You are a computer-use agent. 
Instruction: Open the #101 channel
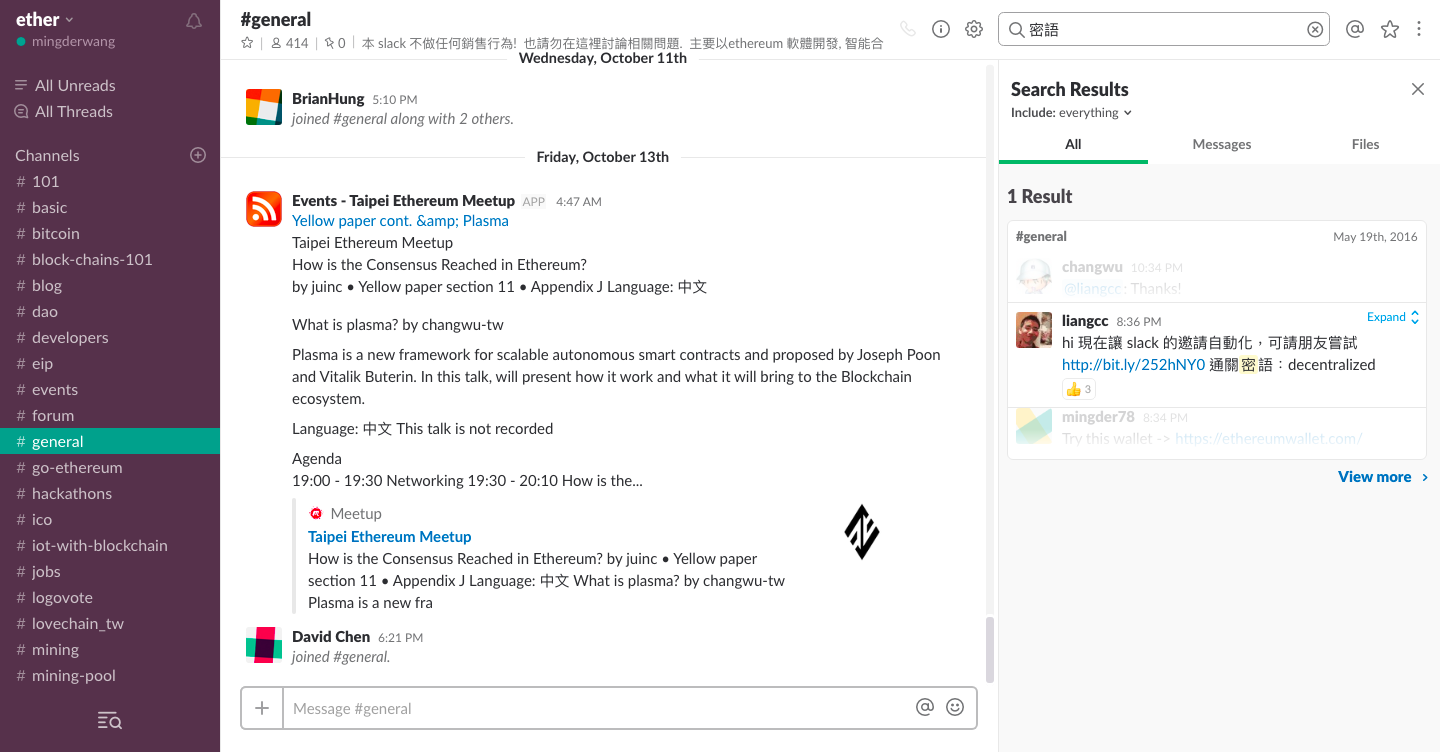tap(110, 181)
